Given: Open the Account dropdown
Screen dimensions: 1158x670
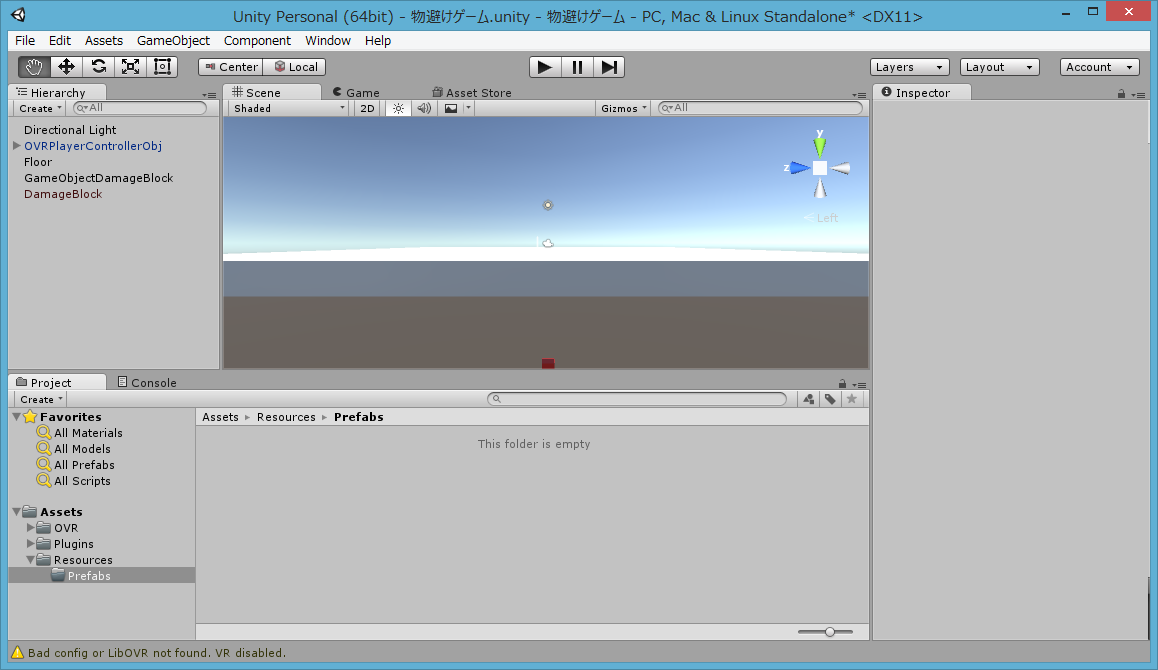Looking at the screenshot, I should tap(1100, 67).
